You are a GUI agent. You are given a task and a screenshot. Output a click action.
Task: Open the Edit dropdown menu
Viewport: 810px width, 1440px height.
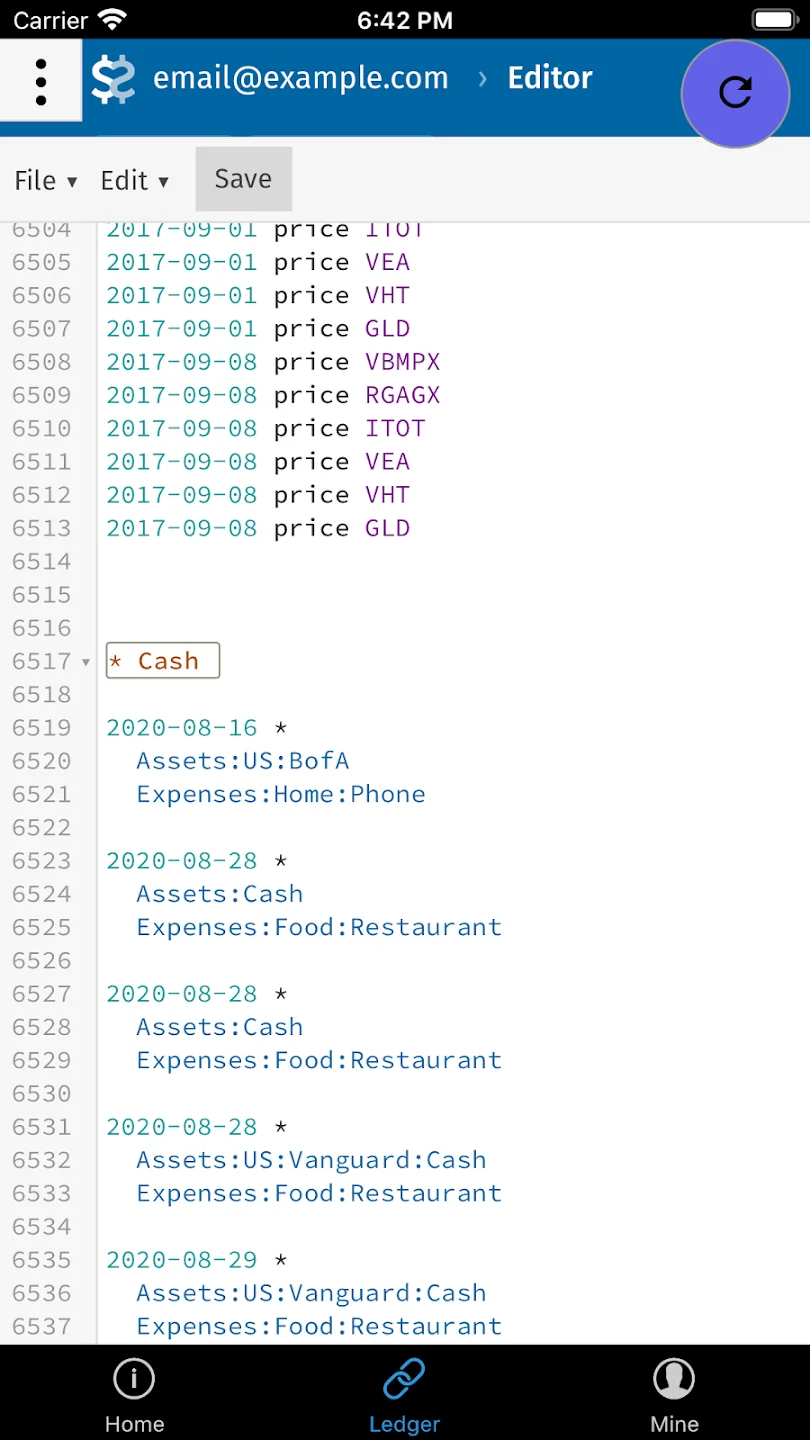click(x=134, y=181)
